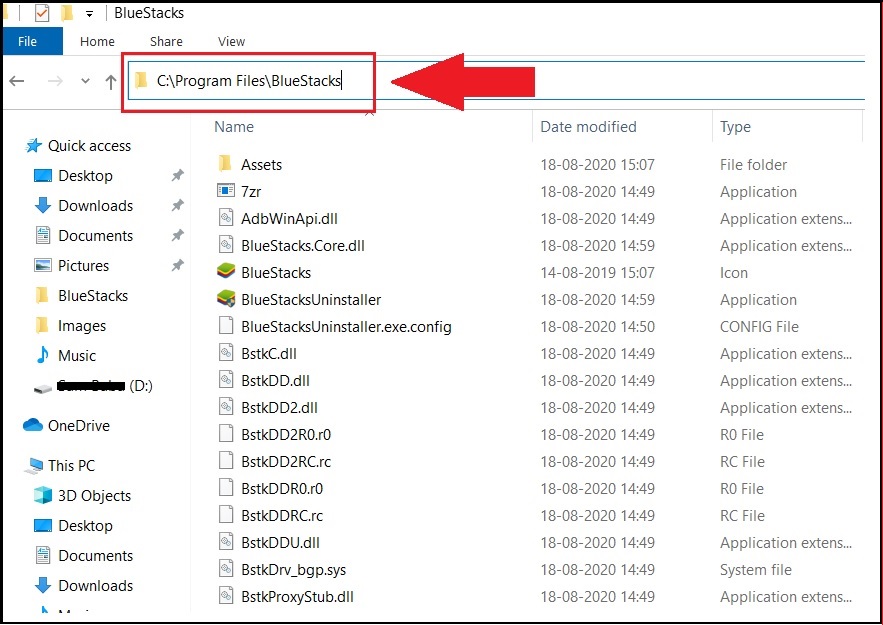Click the "System file" type cell

pos(755,570)
